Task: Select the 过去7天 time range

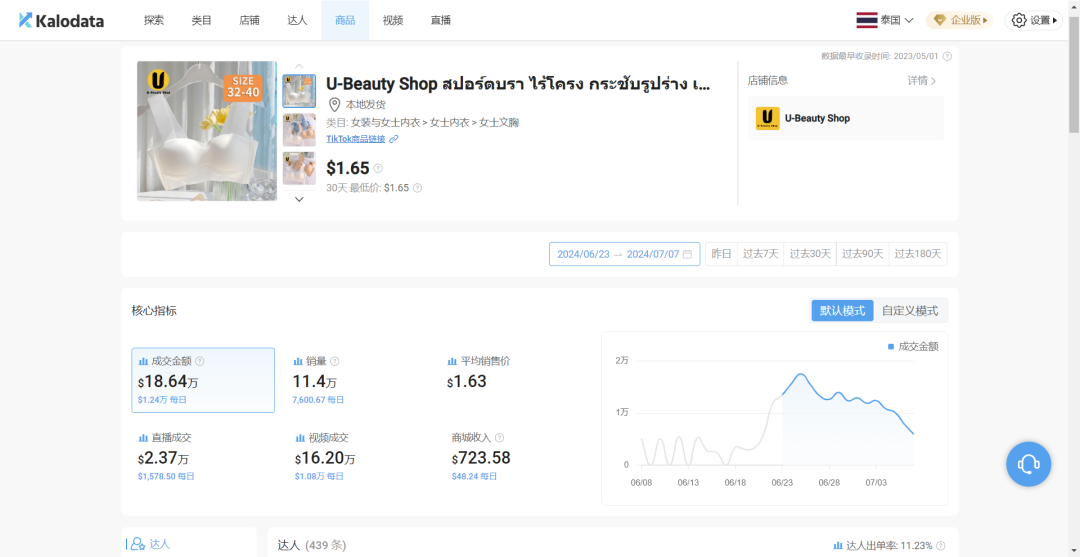Action: point(760,254)
